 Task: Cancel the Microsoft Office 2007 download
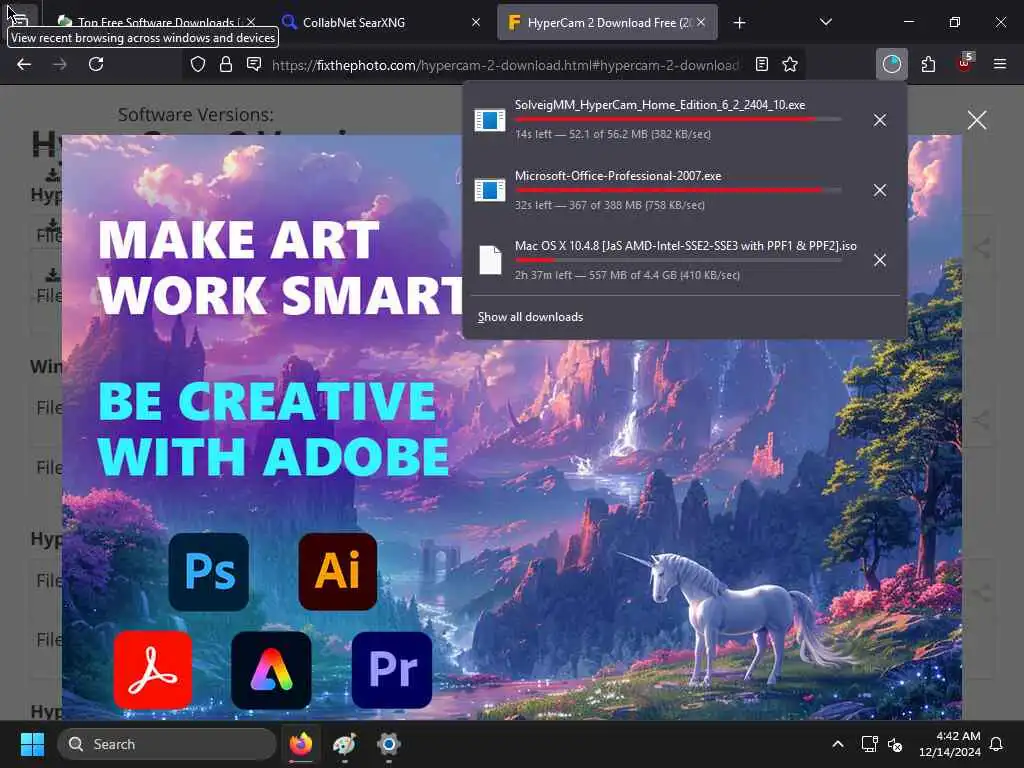click(x=880, y=190)
